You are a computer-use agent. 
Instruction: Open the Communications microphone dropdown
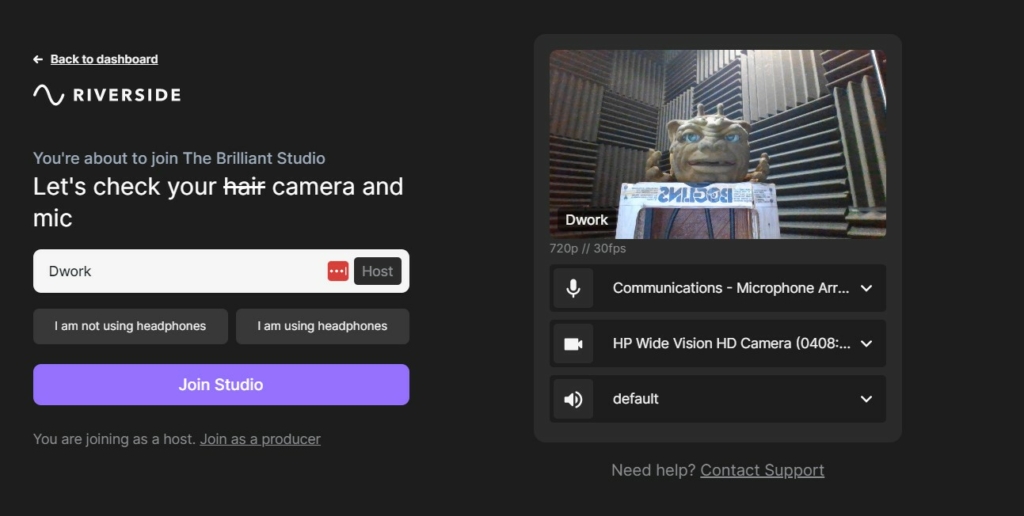731,288
